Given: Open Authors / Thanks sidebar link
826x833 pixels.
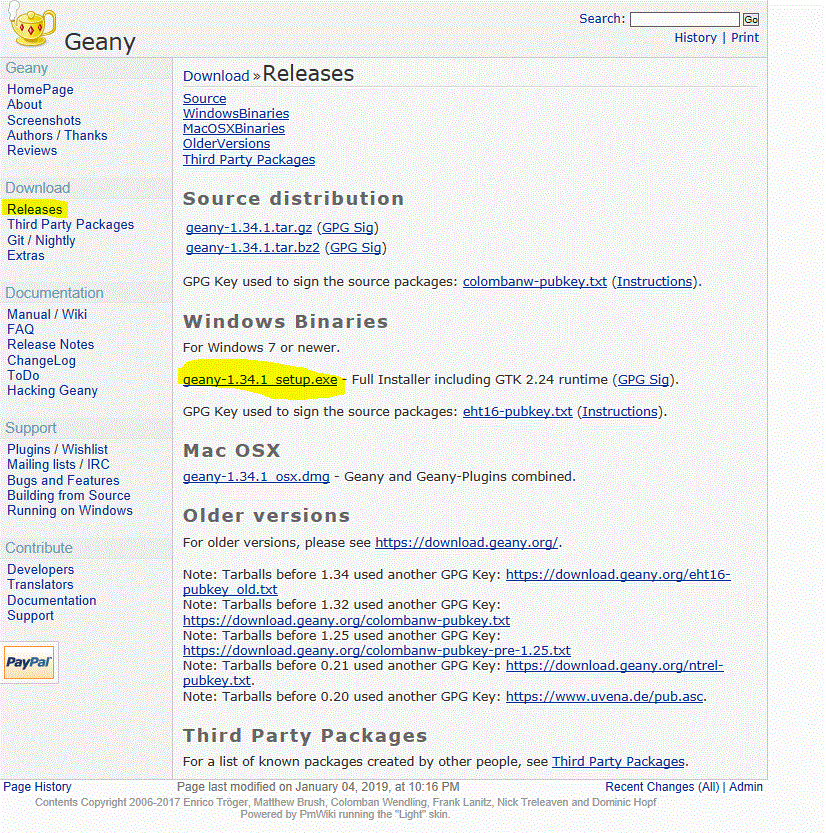Looking at the screenshot, I should point(57,135).
